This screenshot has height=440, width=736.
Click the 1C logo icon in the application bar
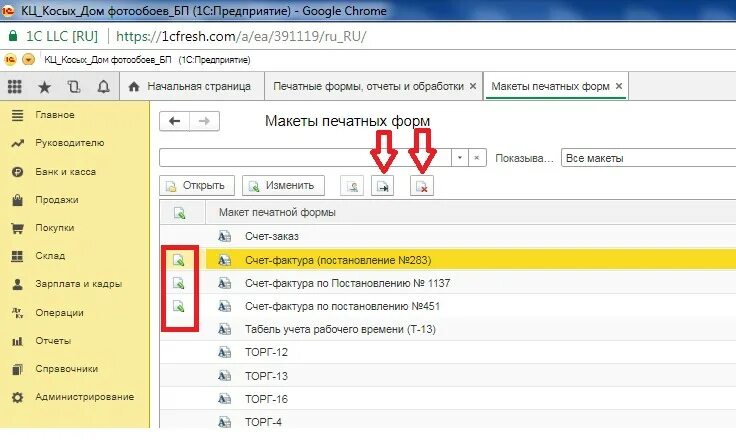pyautogui.click(x=10, y=60)
